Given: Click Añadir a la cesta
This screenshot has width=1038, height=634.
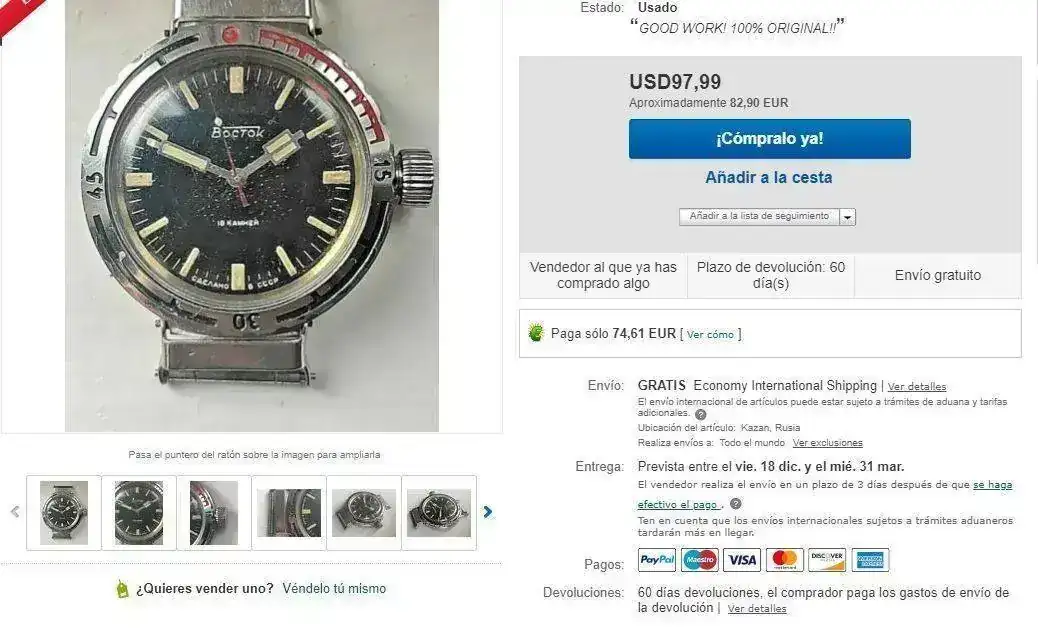Looking at the screenshot, I should click(x=769, y=177).
